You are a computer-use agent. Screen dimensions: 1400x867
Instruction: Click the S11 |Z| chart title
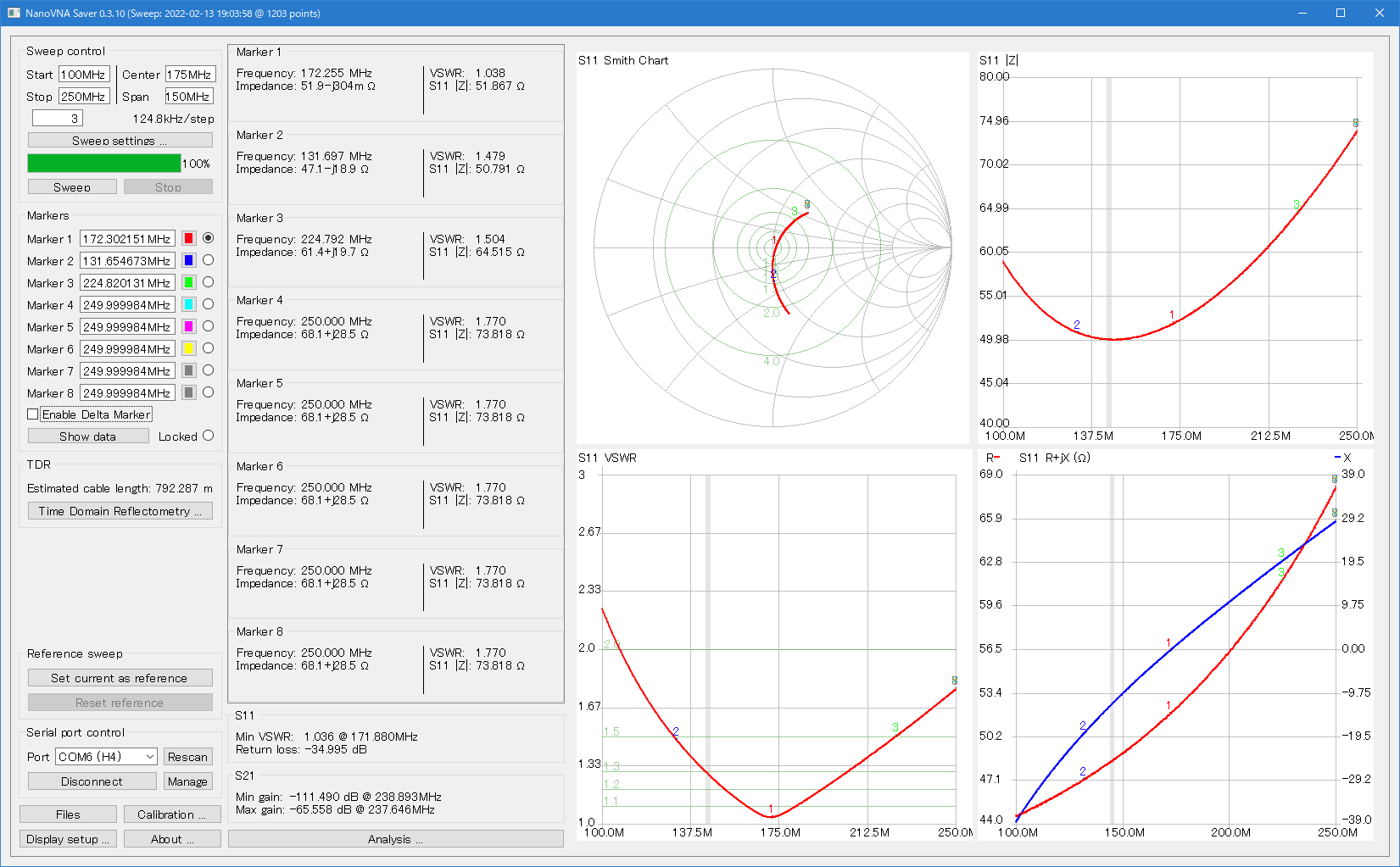tap(999, 60)
